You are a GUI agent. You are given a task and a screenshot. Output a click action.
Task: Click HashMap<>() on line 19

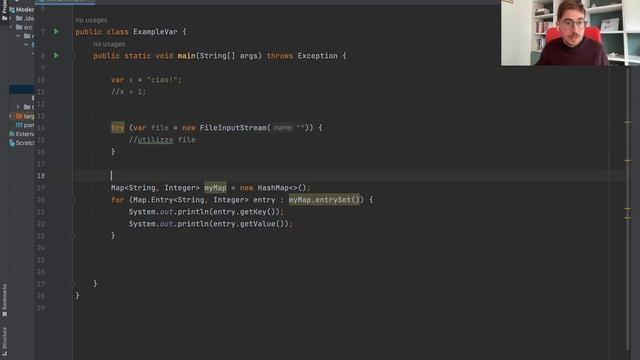282,188
